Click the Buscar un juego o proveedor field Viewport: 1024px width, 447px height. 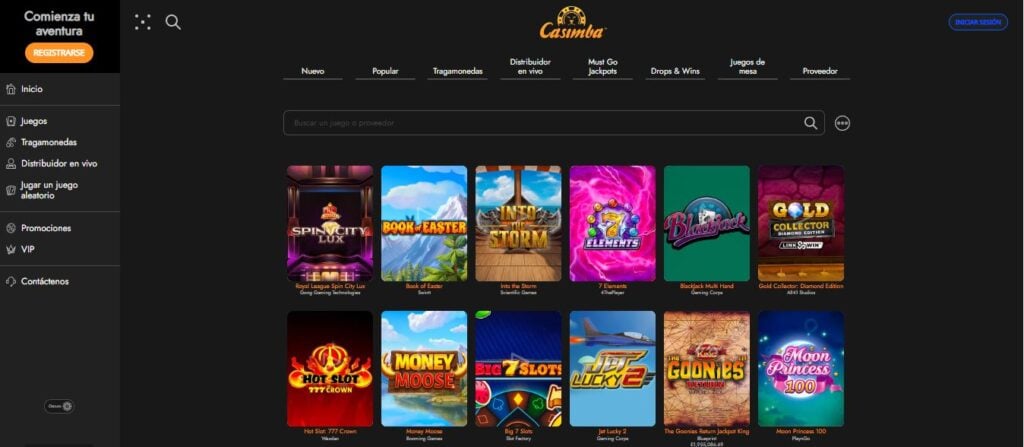tap(542, 123)
